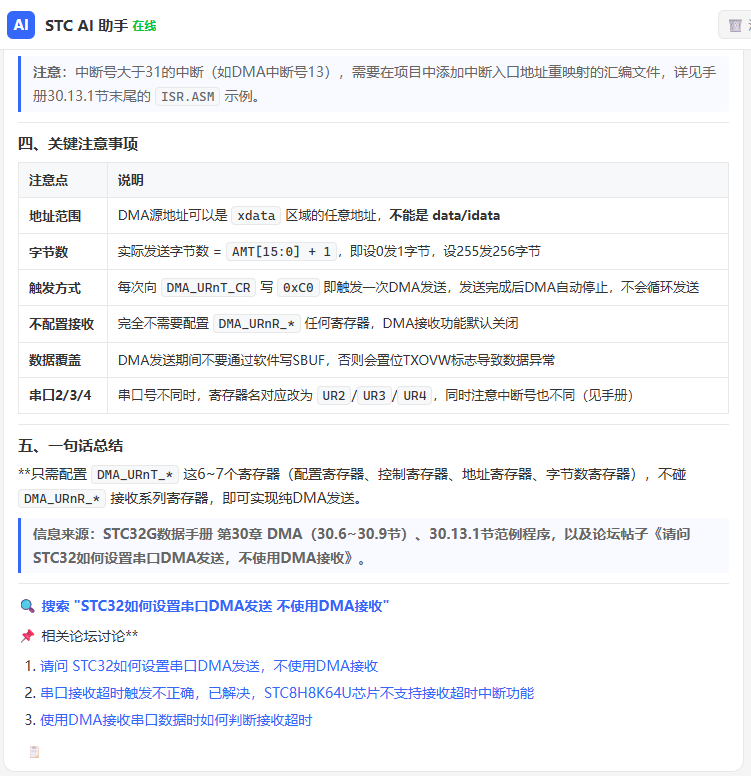Click the ISR.ASM inline code tag

pyautogui.click(x=187, y=97)
